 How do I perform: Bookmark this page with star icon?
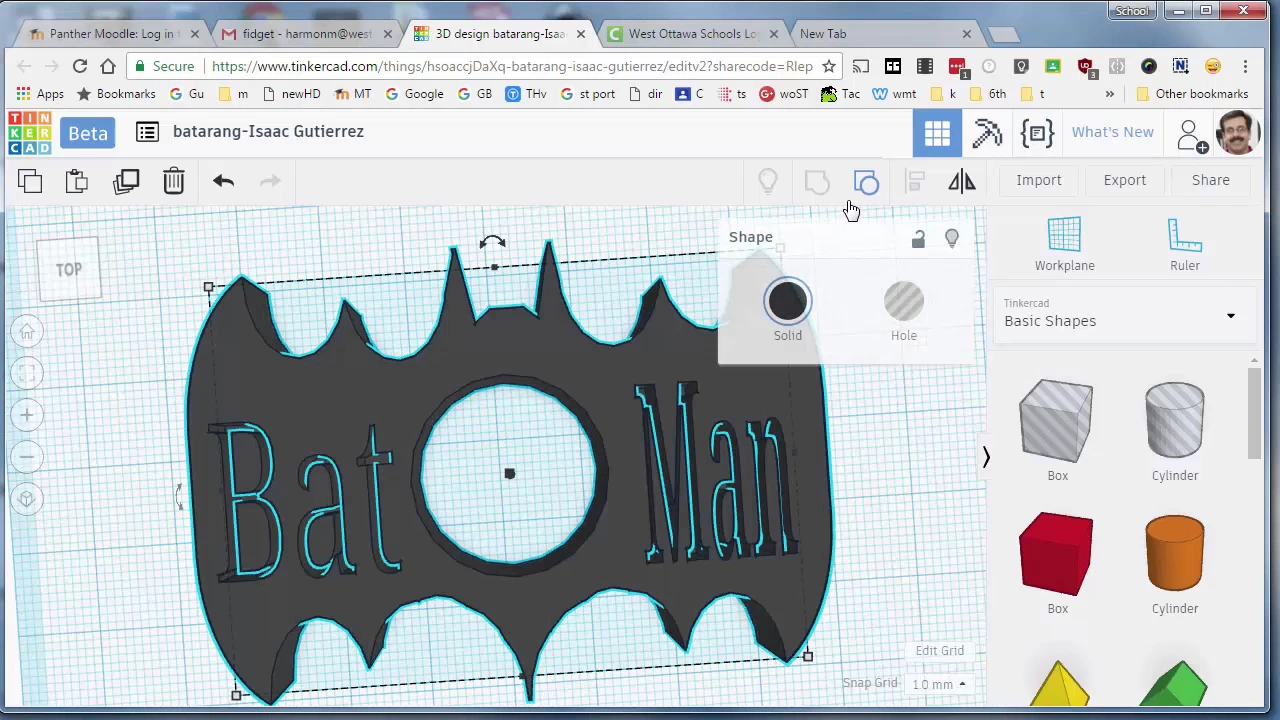pyautogui.click(x=829, y=66)
